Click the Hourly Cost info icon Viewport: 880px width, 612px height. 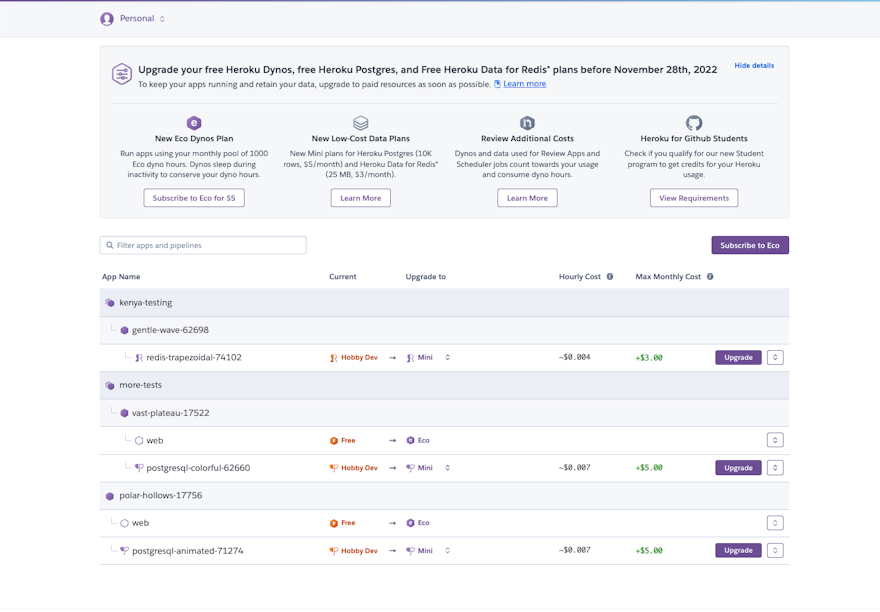click(x=610, y=277)
